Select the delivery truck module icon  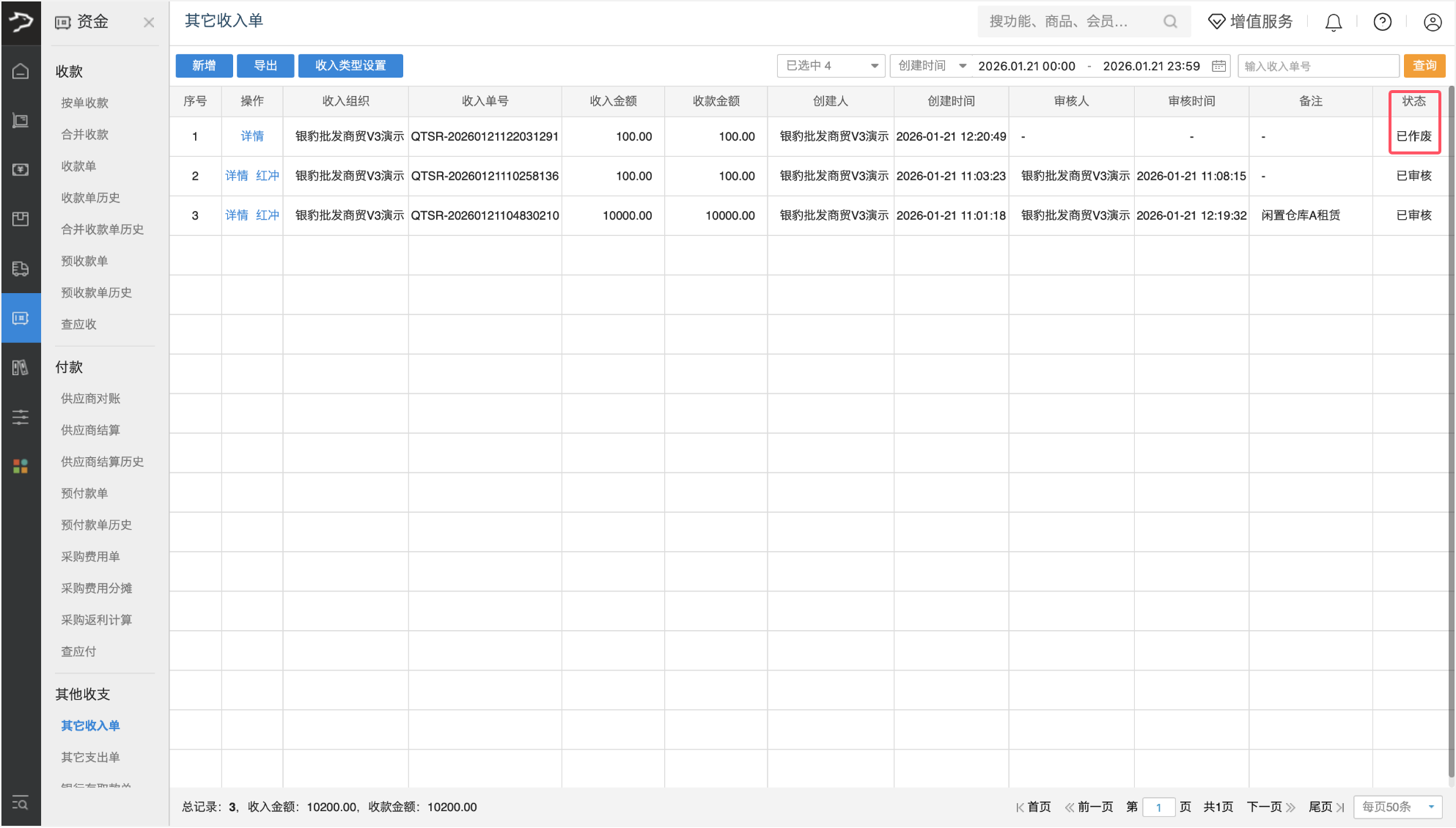(21, 269)
